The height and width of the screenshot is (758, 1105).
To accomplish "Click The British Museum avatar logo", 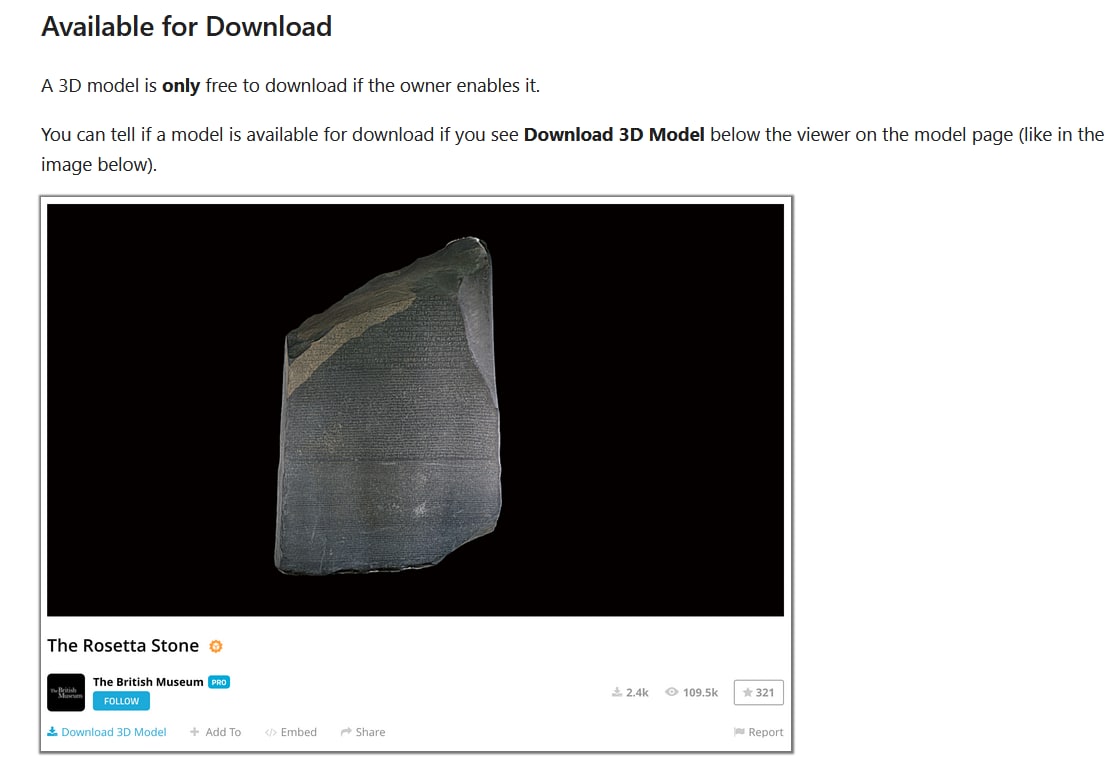I will point(66,692).
